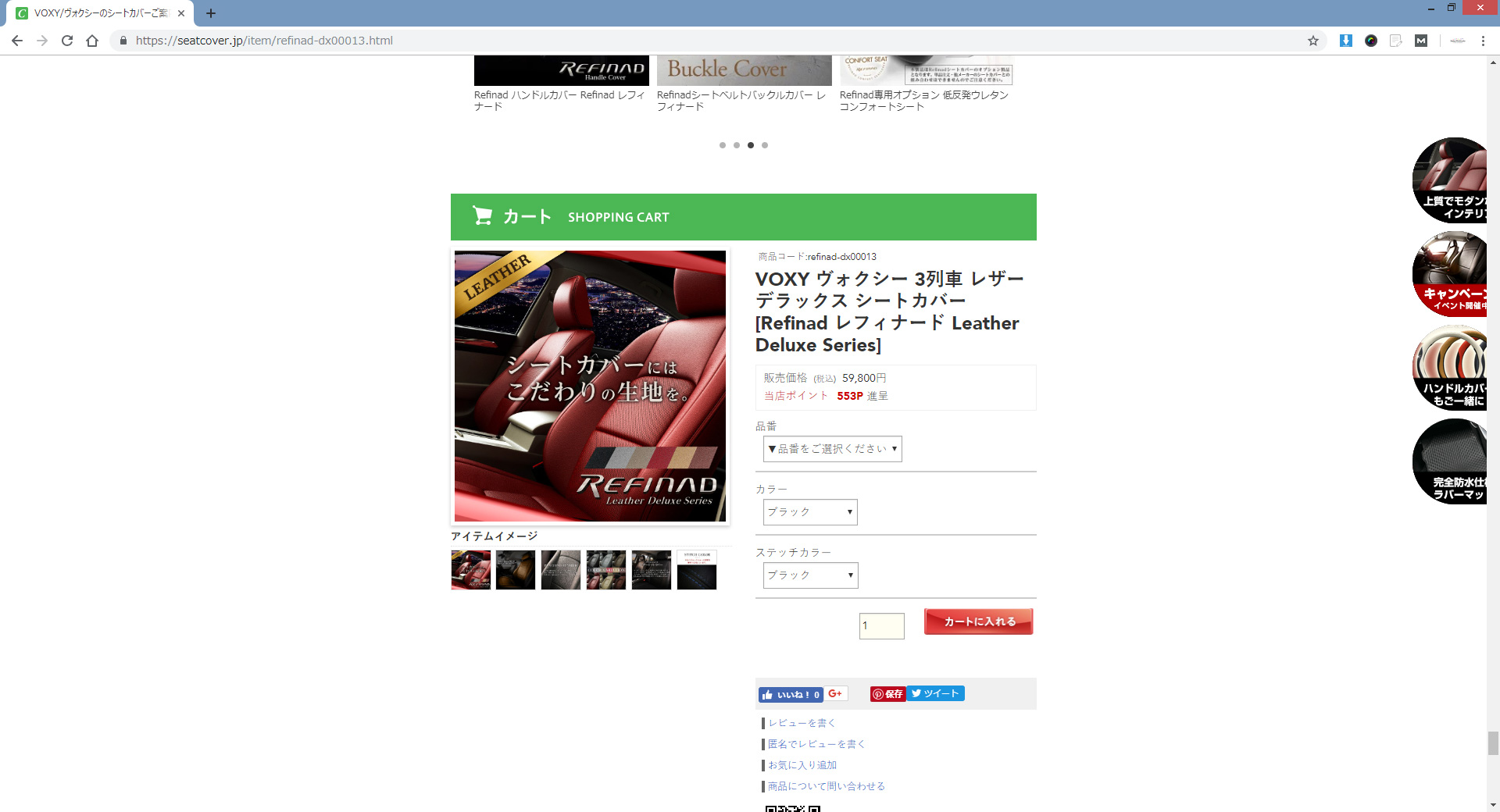The width and height of the screenshot is (1500, 812).
Task: Select the third gray leather thumbnail
Action: [561, 570]
